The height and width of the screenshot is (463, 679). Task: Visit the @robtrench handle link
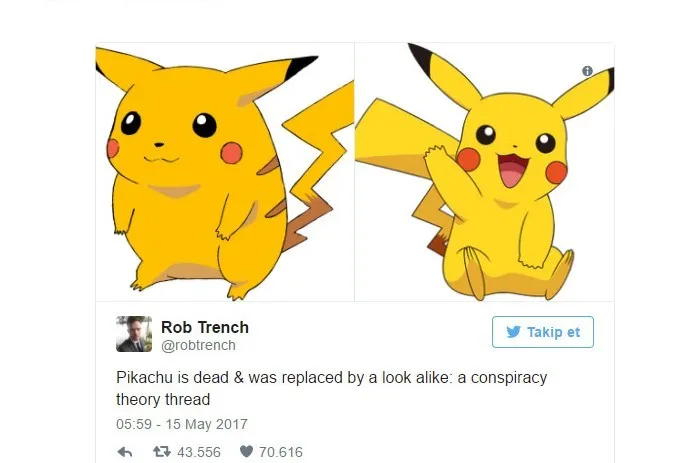[198, 345]
